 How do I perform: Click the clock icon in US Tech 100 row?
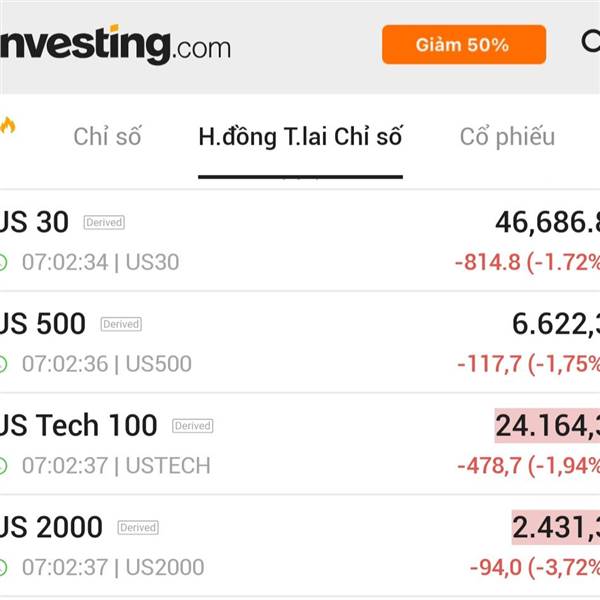[x=3, y=466]
